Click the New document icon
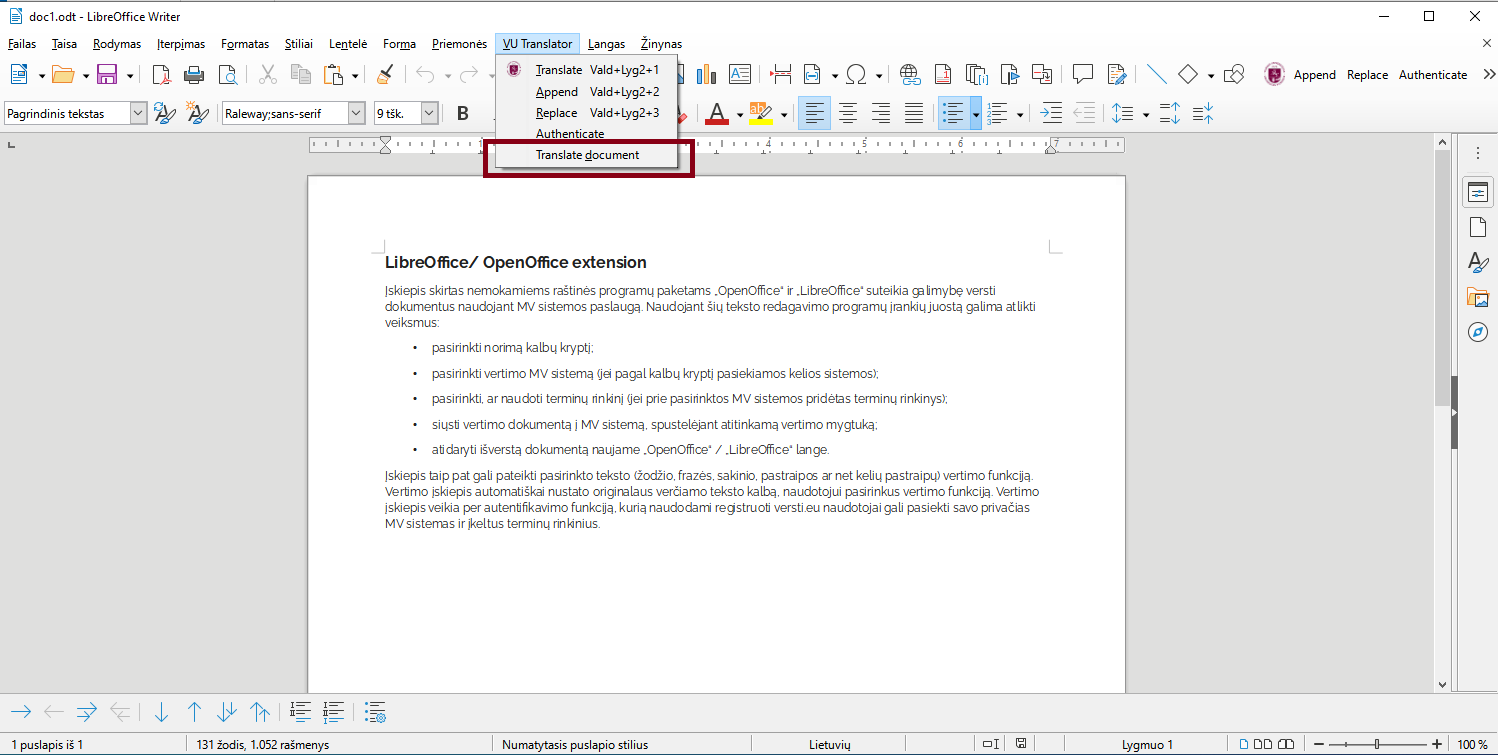 click(x=20, y=74)
